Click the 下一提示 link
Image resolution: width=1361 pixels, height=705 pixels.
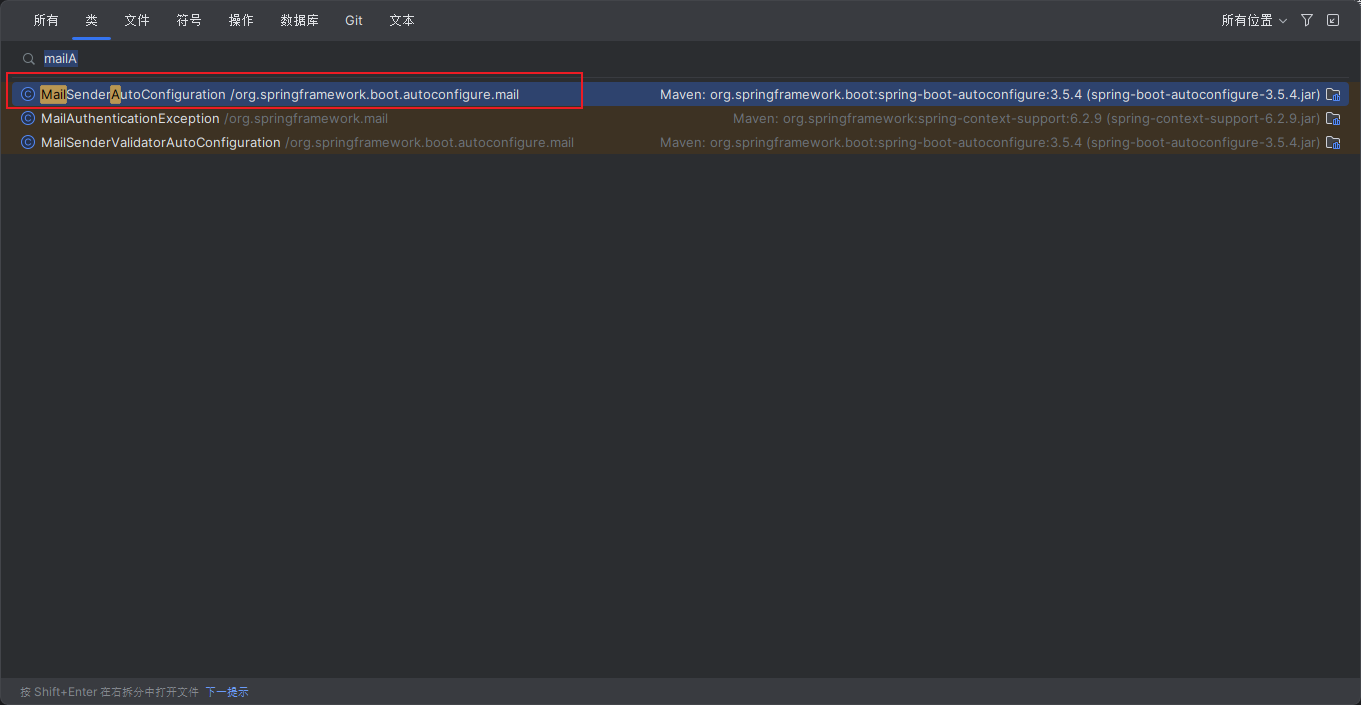click(227, 692)
